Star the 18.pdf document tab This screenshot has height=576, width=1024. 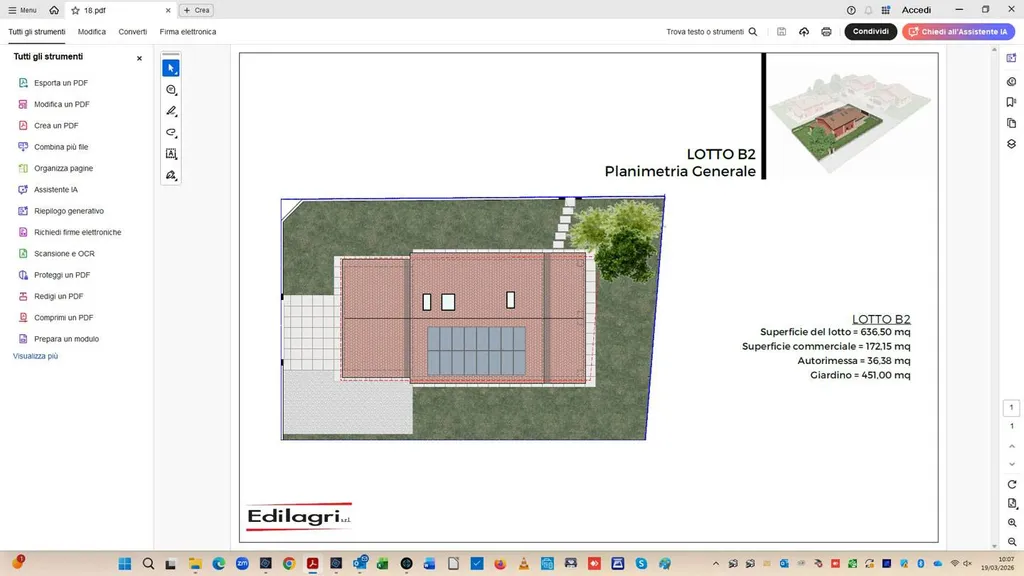pyautogui.click(x=75, y=10)
